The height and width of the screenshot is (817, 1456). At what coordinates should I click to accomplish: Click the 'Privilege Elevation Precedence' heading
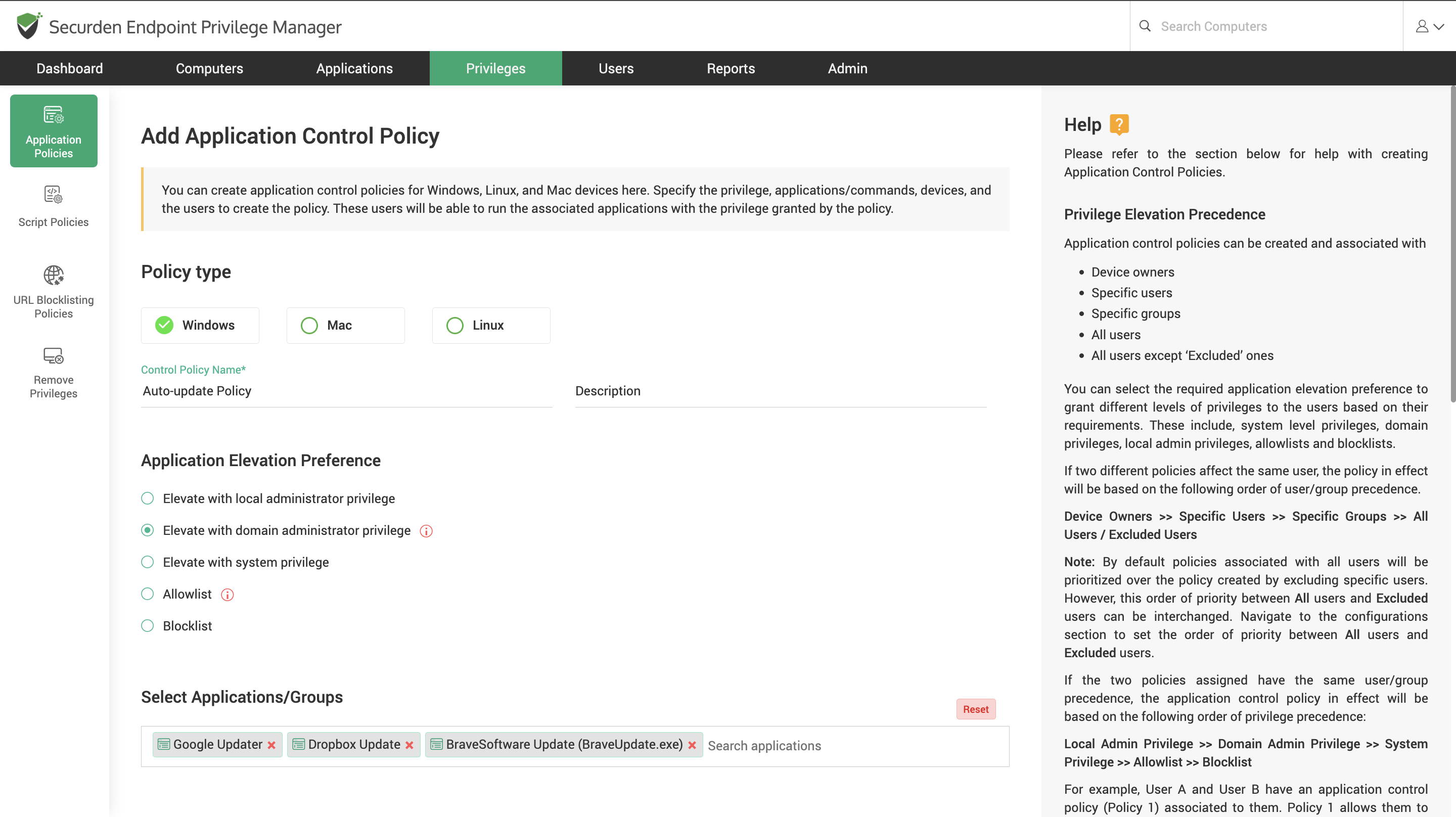pyautogui.click(x=1164, y=214)
